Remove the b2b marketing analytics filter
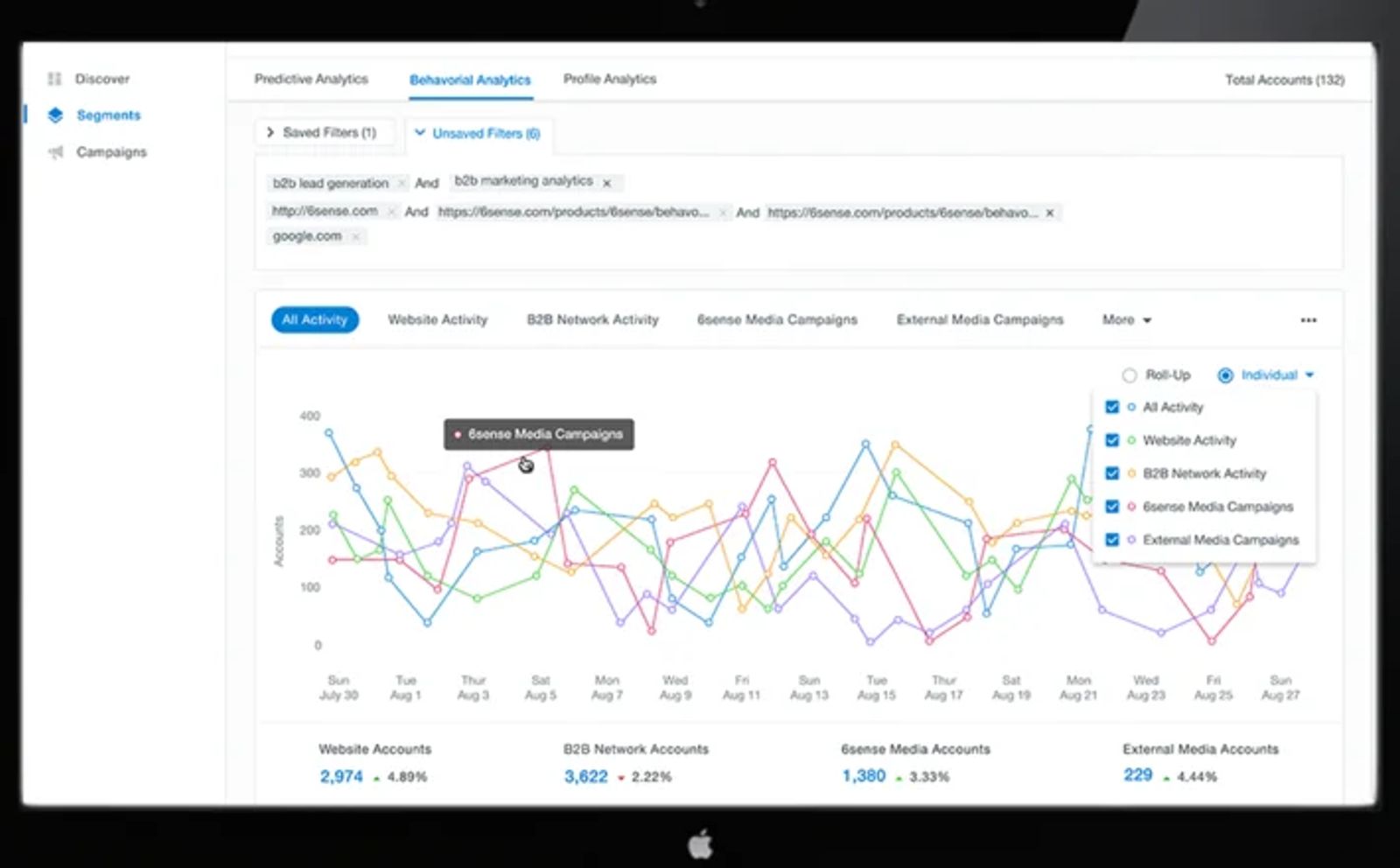Viewport: 1400px width, 868px height. 606,183
